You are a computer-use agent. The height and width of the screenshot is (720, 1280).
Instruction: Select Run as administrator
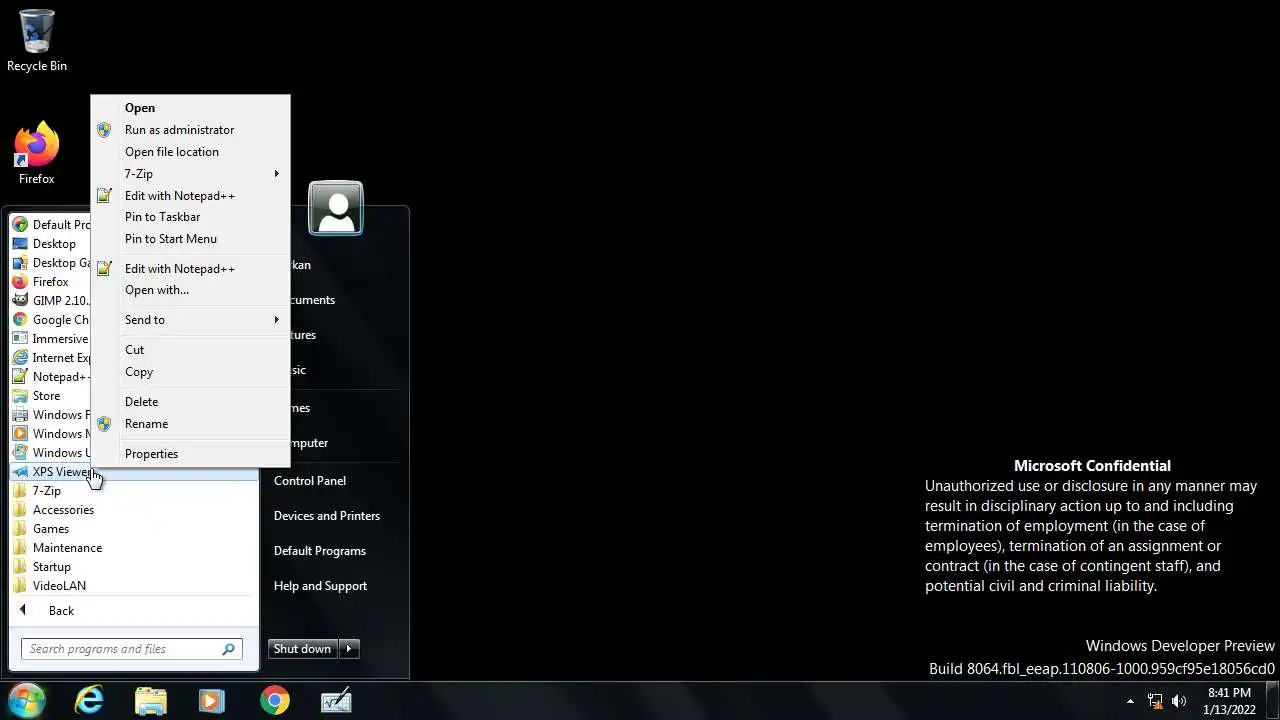pyautogui.click(x=190, y=130)
